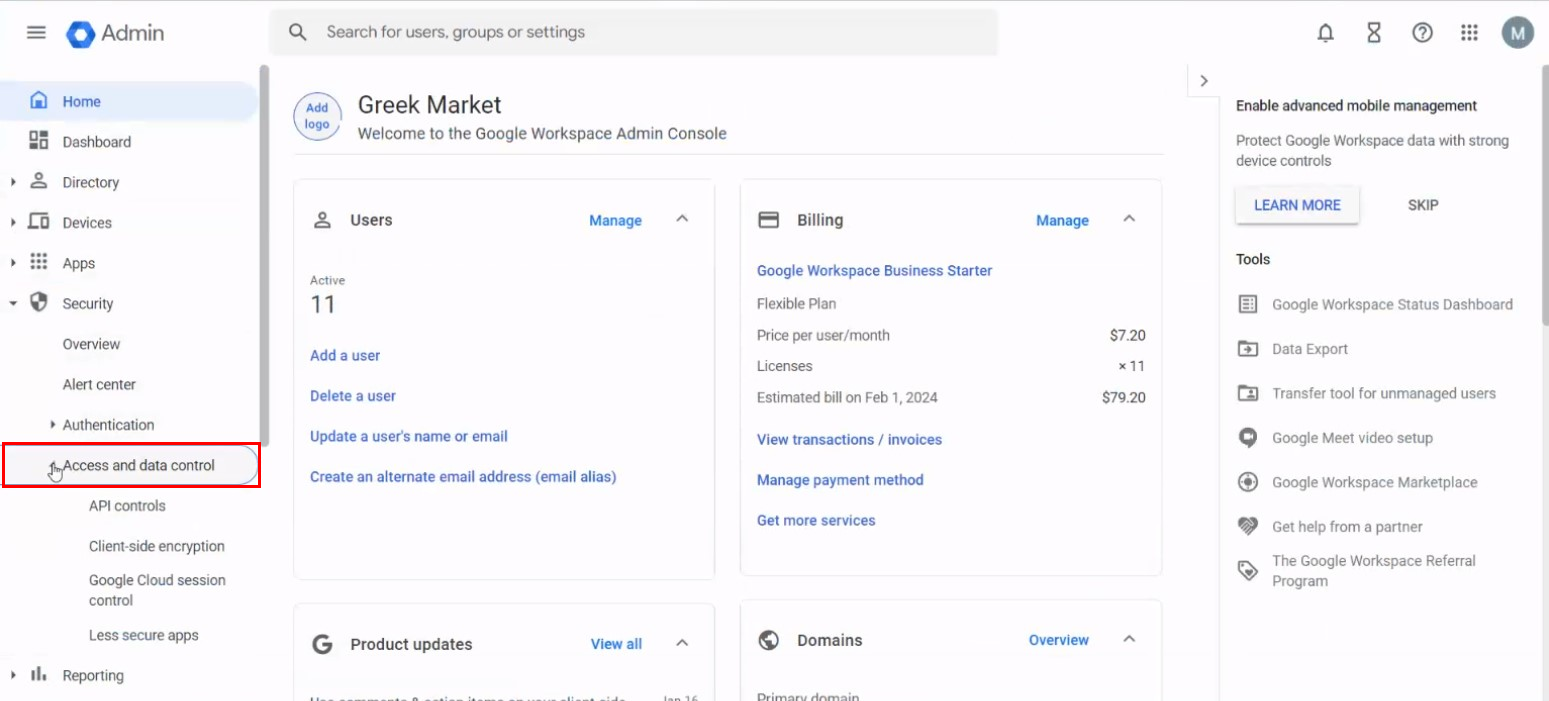Open Google Workspace Status Dashboard tool
Screen dimensions: 1549x701
click(x=1391, y=305)
